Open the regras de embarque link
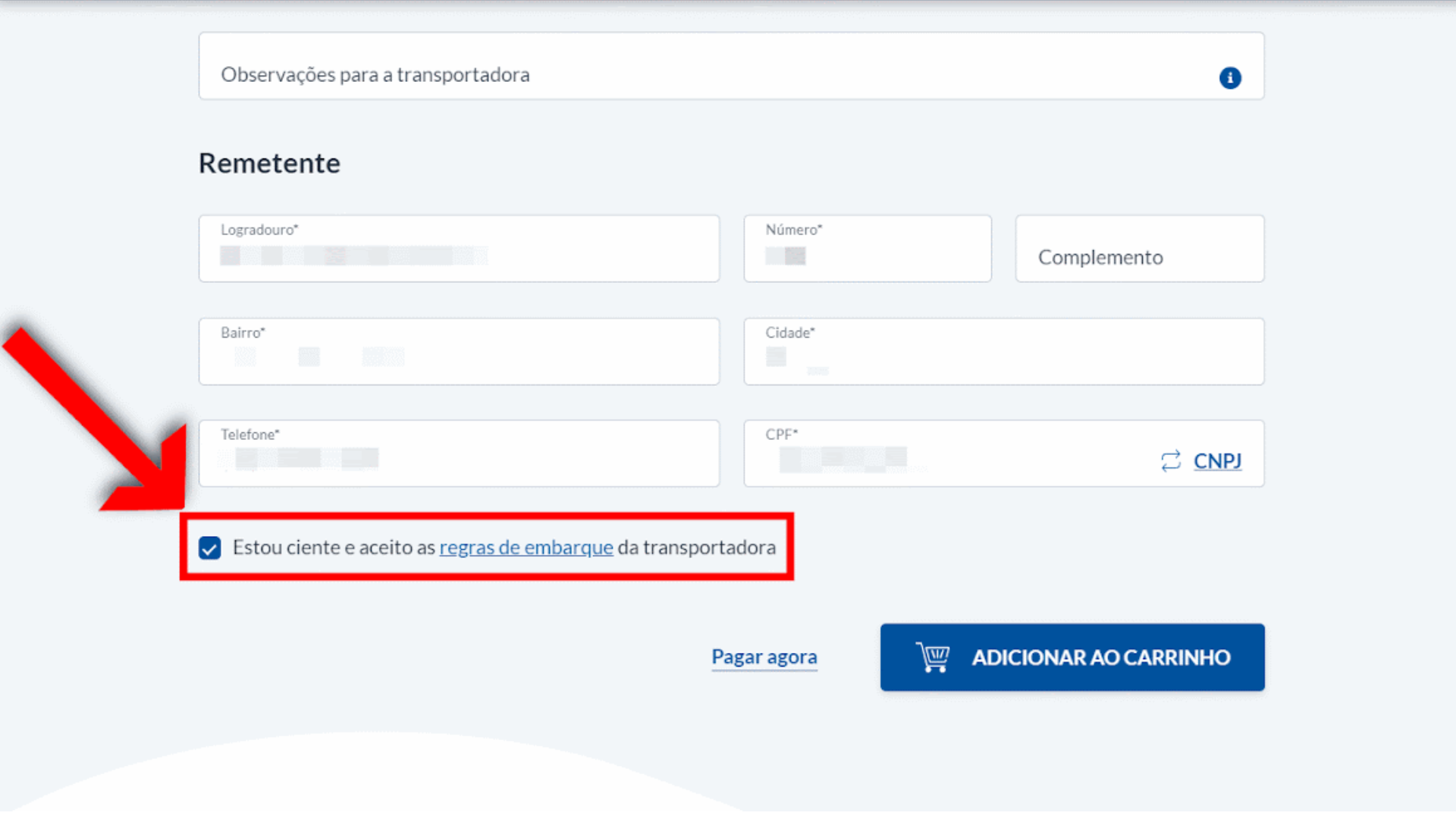This screenshot has height=819, width=1456. [x=526, y=547]
